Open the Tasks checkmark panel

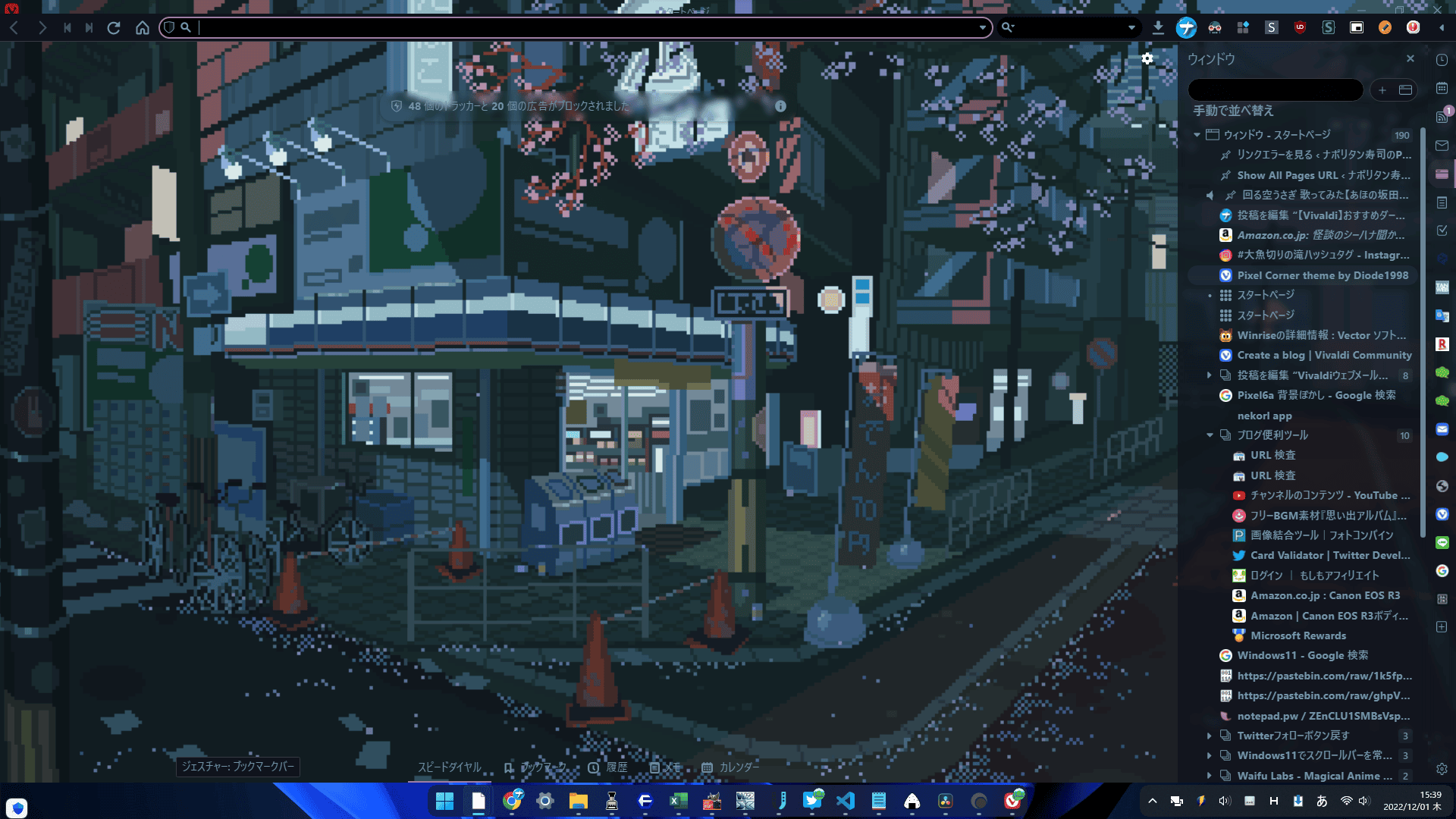pyautogui.click(x=1442, y=231)
